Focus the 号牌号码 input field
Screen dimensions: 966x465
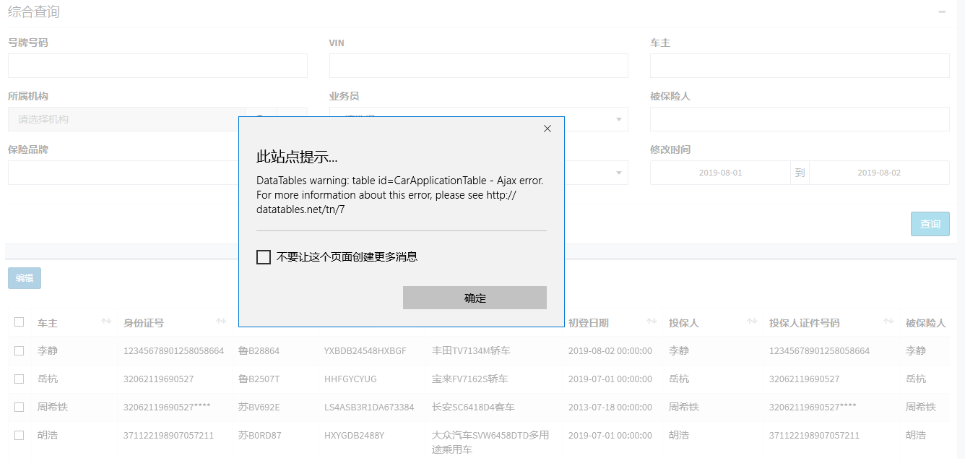(158, 65)
